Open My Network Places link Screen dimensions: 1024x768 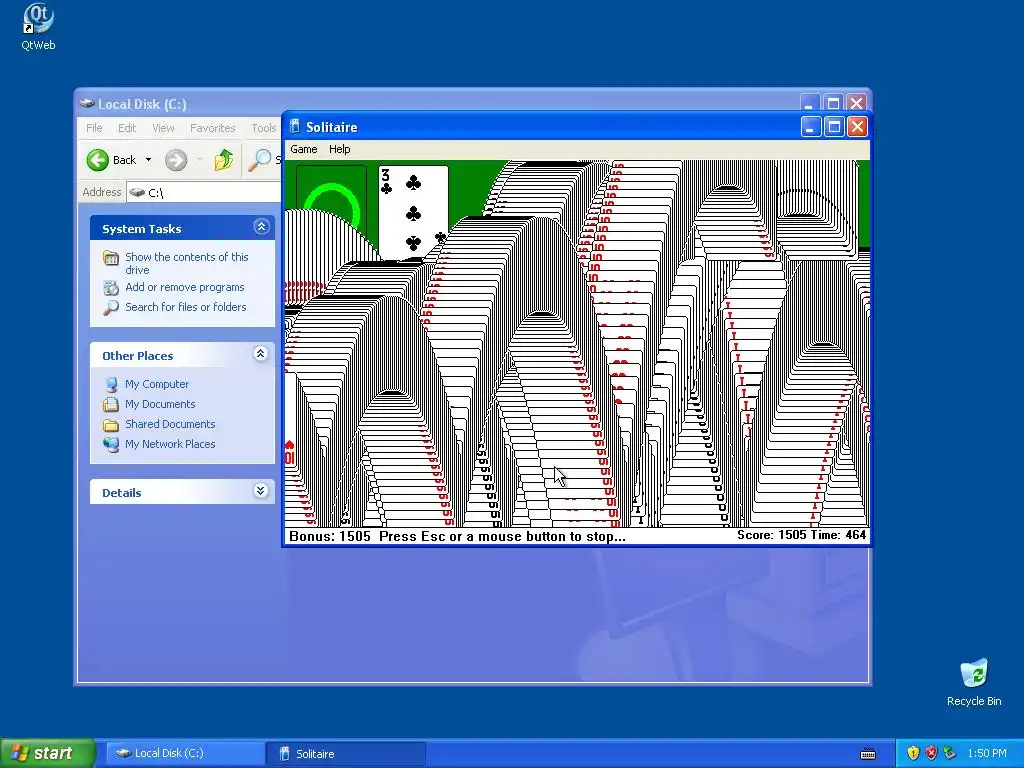coord(170,443)
